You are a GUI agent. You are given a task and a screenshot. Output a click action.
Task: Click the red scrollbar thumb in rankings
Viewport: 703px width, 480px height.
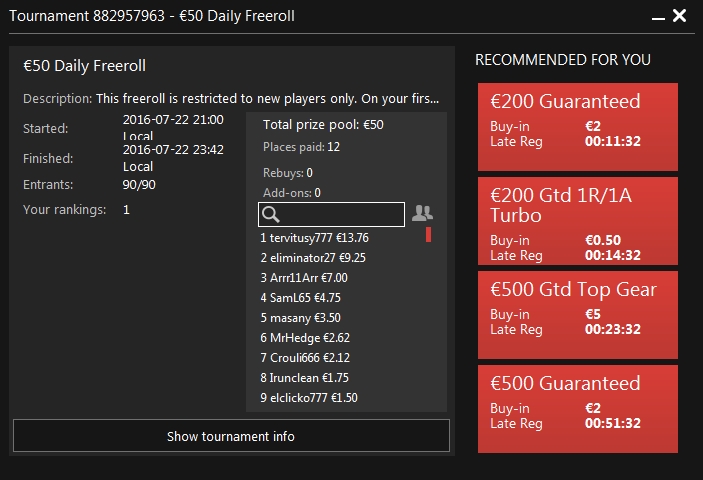coord(429,235)
